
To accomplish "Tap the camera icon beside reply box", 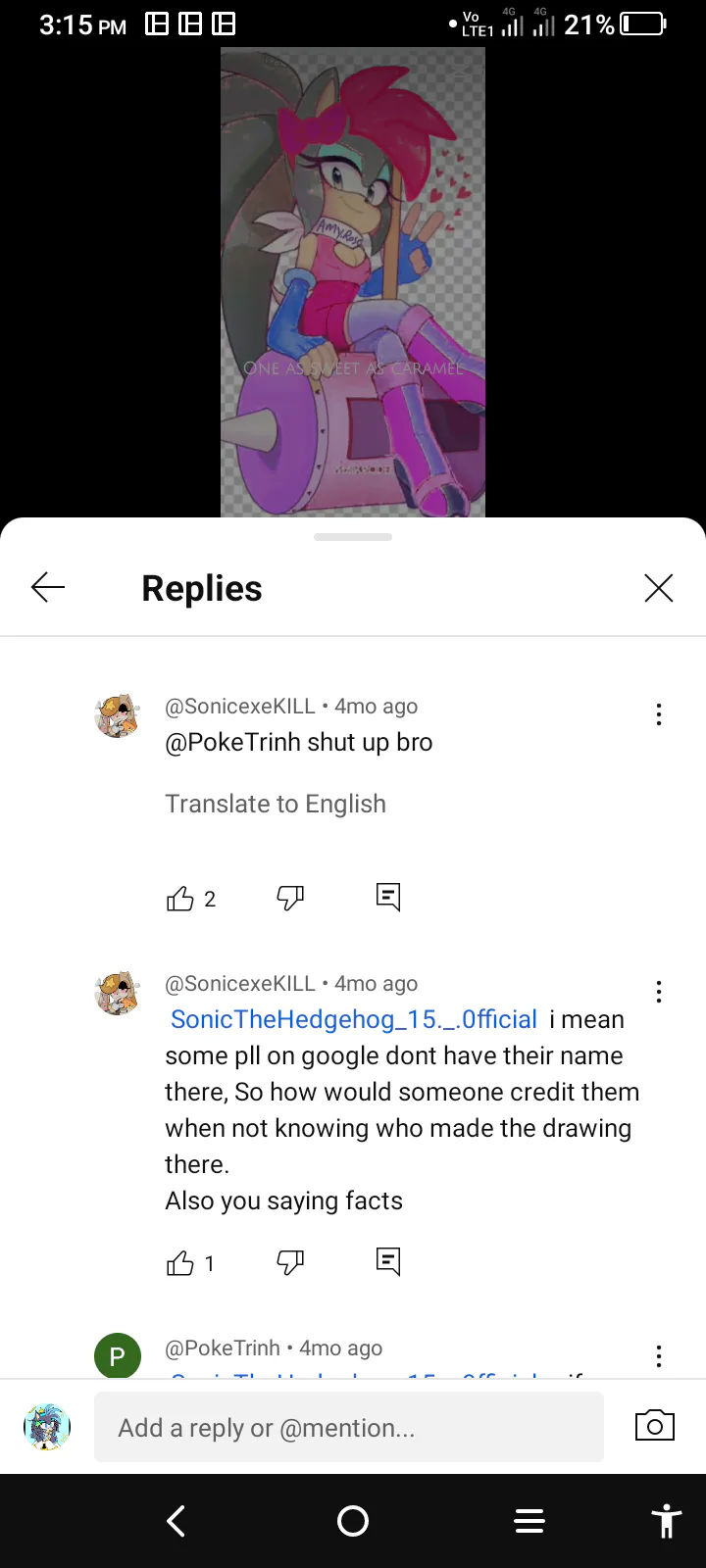I will point(655,1426).
